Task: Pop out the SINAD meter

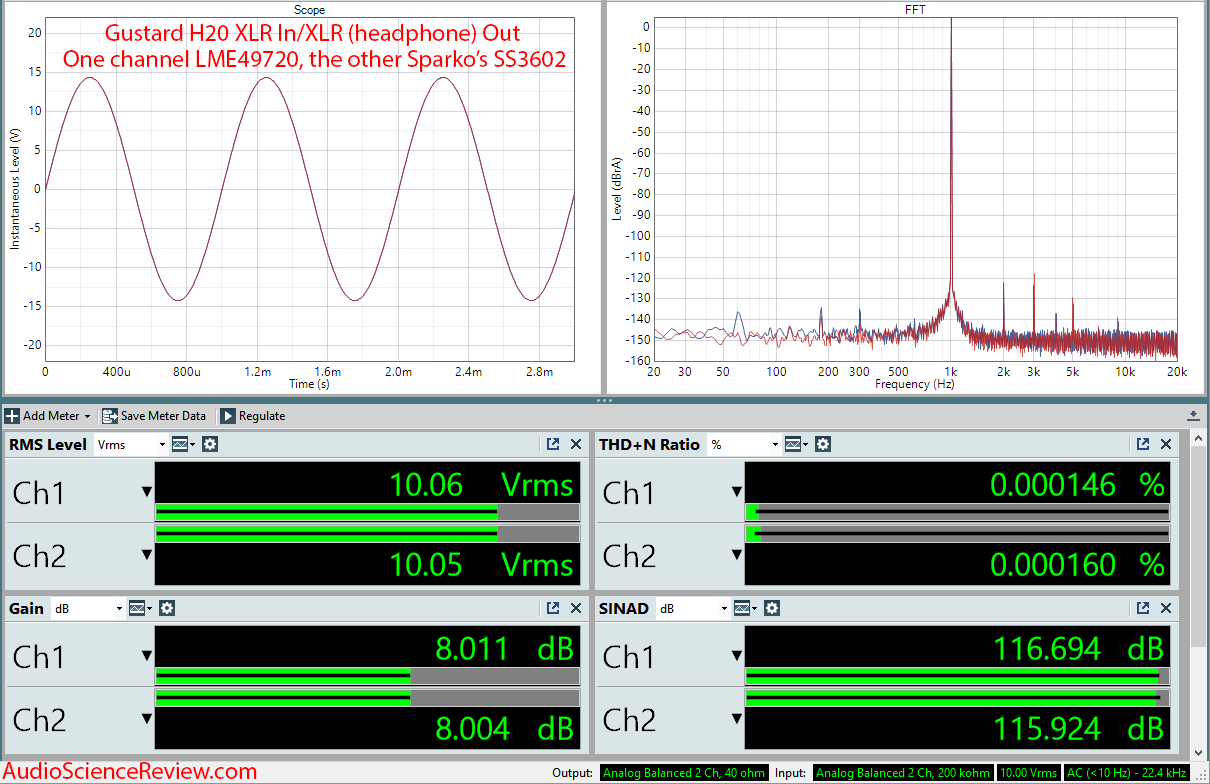Action: [x=1143, y=608]
